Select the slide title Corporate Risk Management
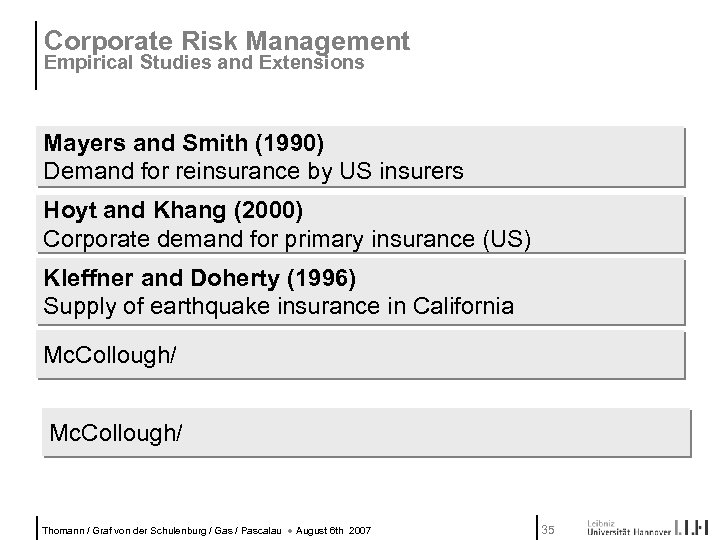Viewport: 720px width, 540px height. (227, 41)
